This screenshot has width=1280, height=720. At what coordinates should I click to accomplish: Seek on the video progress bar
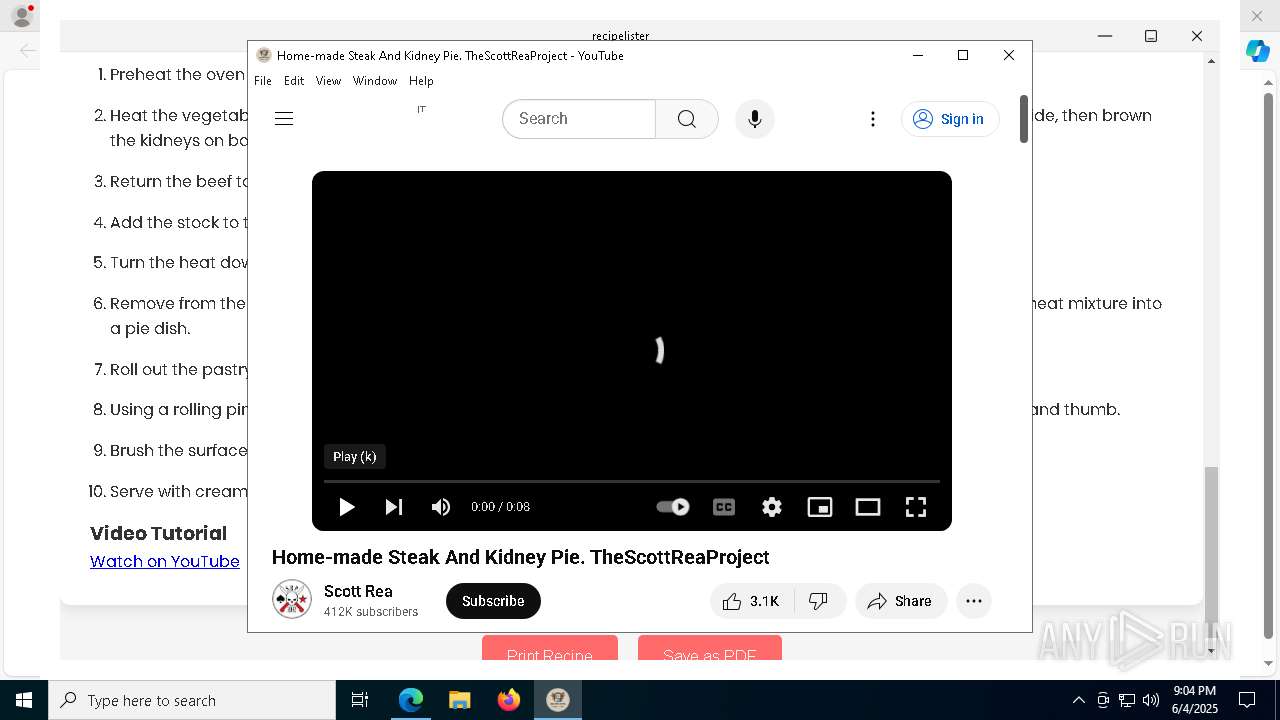(x=632, y=482)
